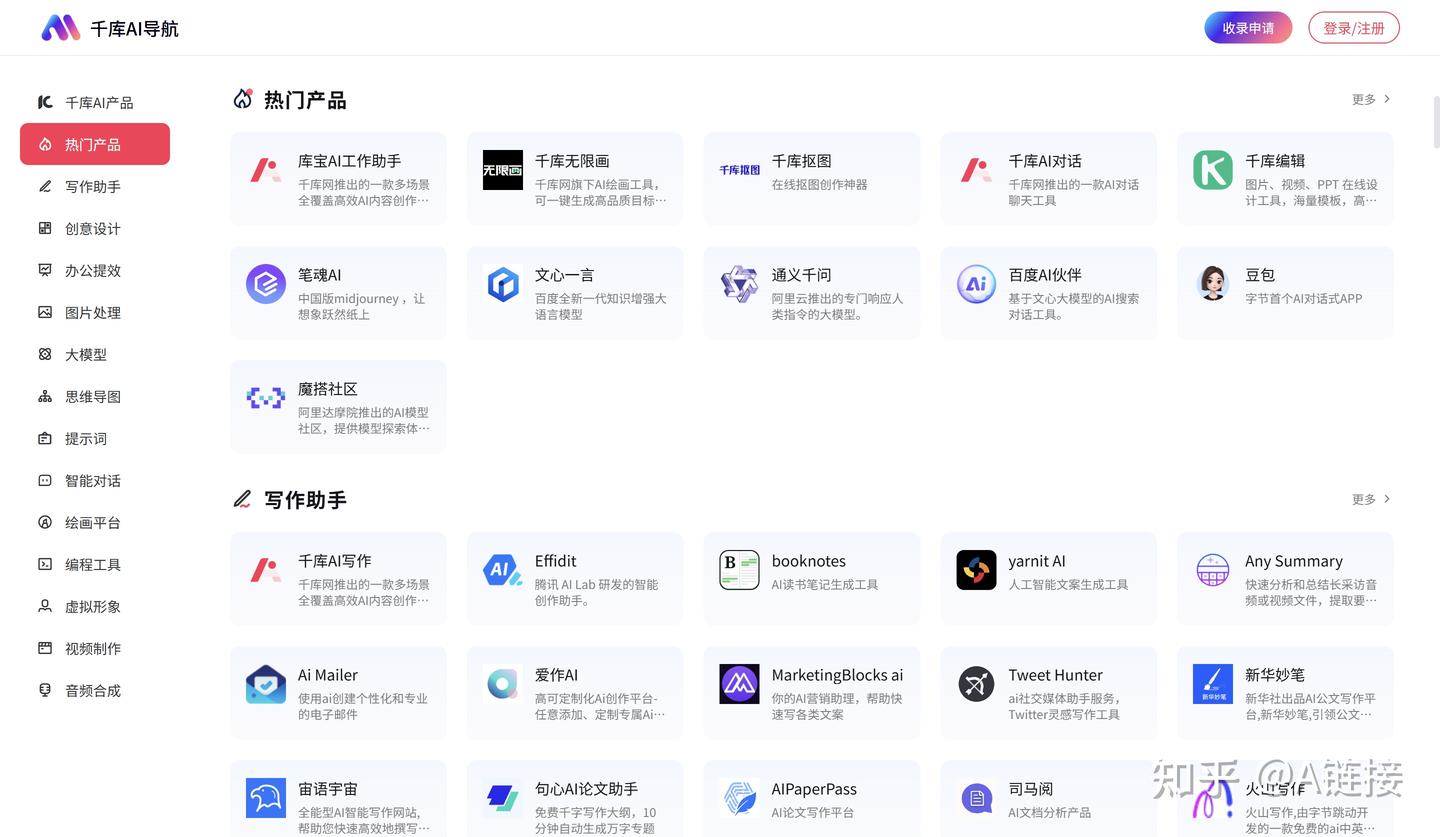
Task: Click the 司马阅 purple document icon
Action: (976, 798)
